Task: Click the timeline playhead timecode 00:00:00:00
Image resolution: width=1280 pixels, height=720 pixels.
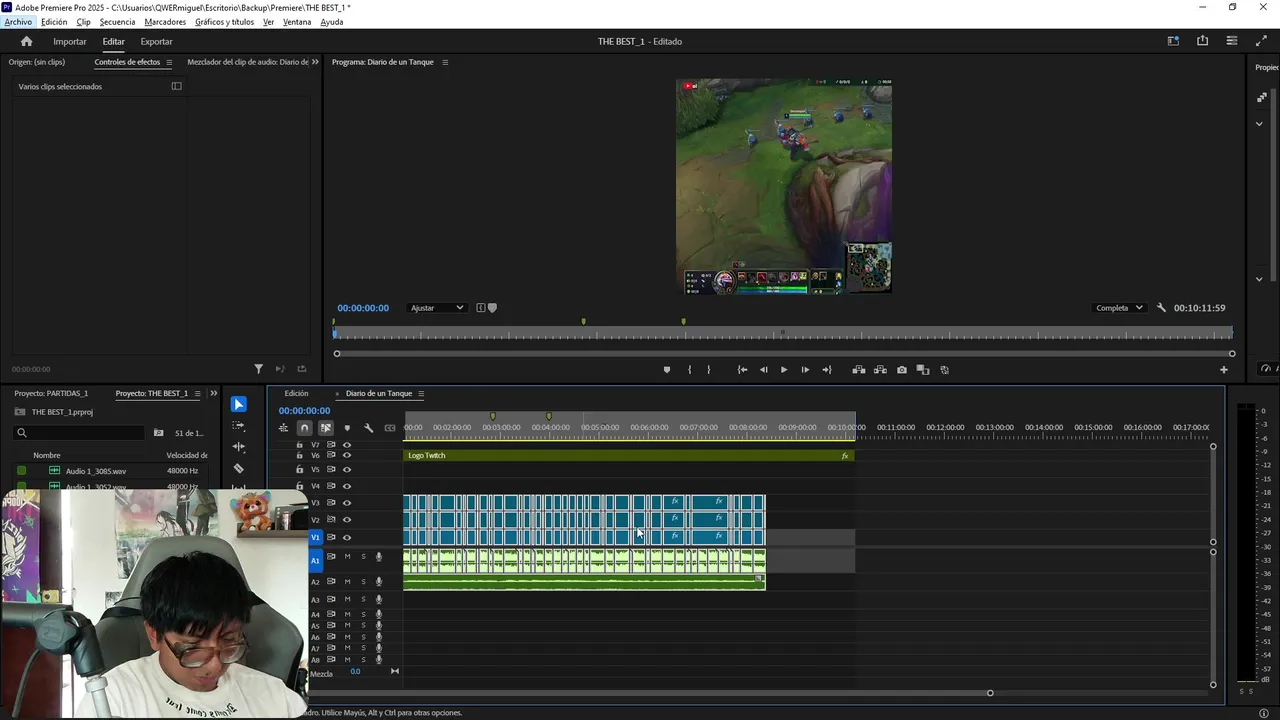Action: pyautogui.click(x=304, y=411)
